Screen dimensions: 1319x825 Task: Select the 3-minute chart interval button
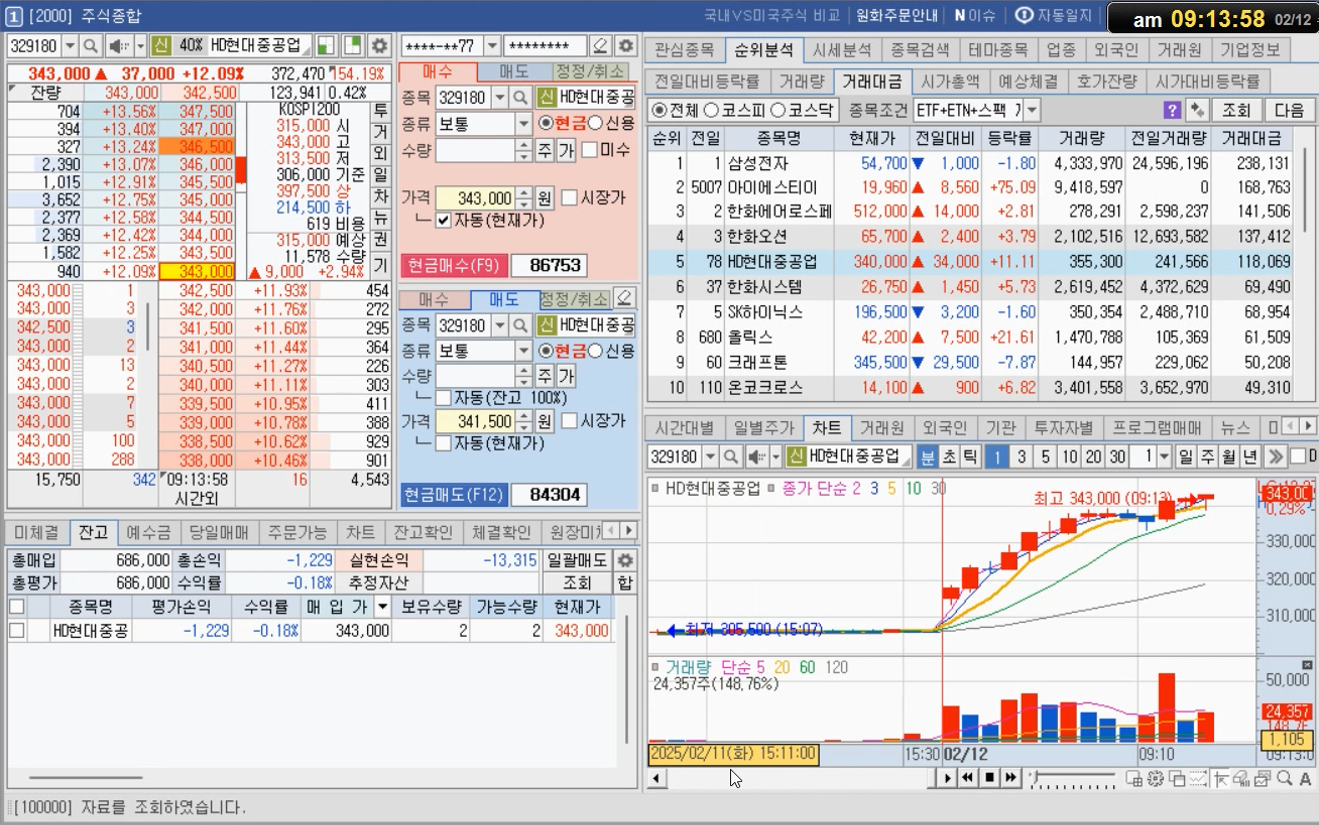[x=1021, y=457]
